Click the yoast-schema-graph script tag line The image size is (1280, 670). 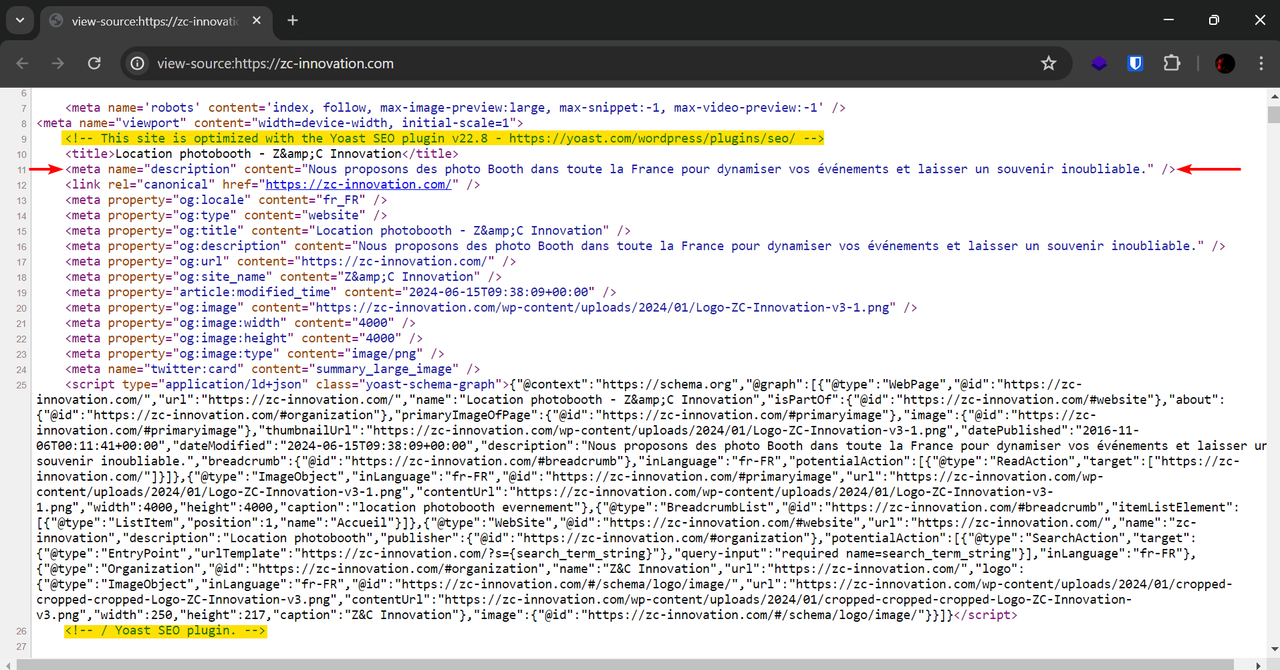pyautogui.click(x=286, y=383)
